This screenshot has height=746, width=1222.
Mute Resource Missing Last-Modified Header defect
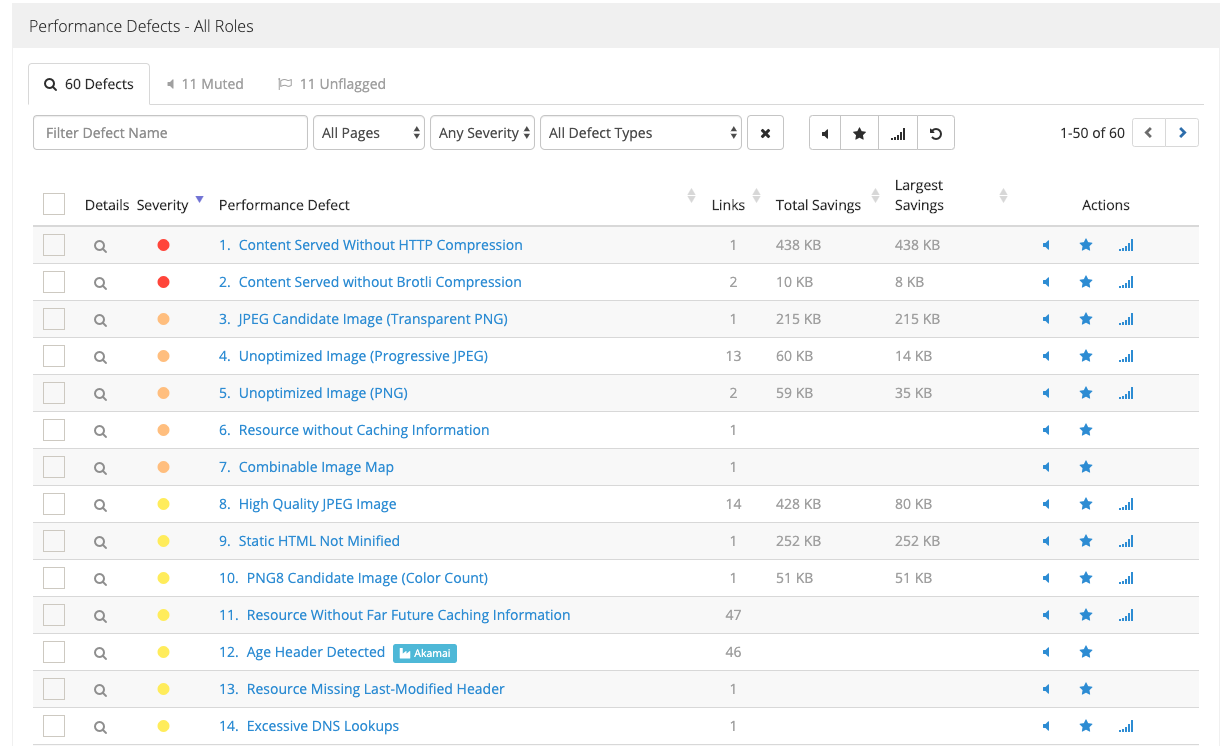(1046, 689)
